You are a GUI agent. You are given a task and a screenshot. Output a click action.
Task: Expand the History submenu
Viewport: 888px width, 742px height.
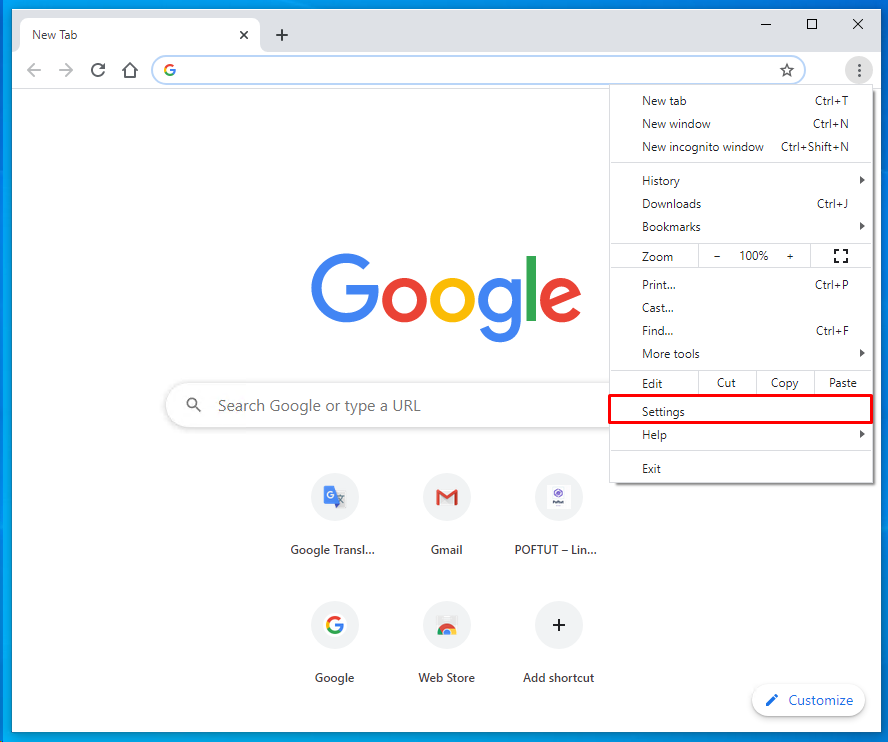click(x=741, y=181)
